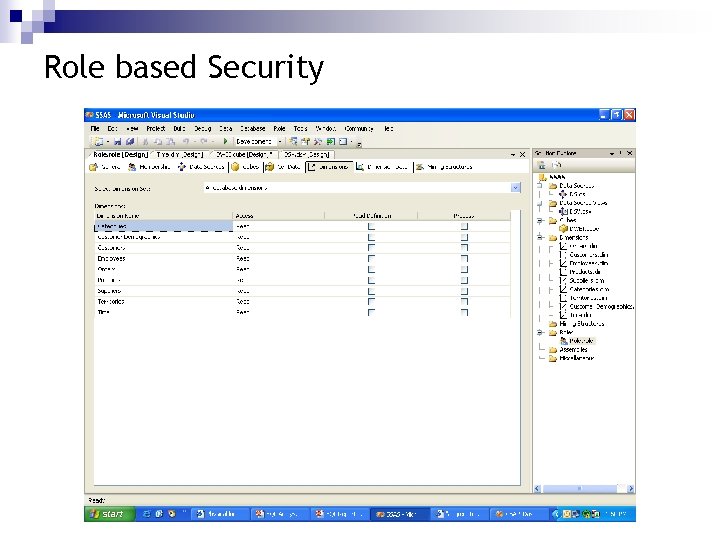Click the green Start Debugging arrow
The width and height of the screenshot is (720, 540).
click(x=225, y=141)
